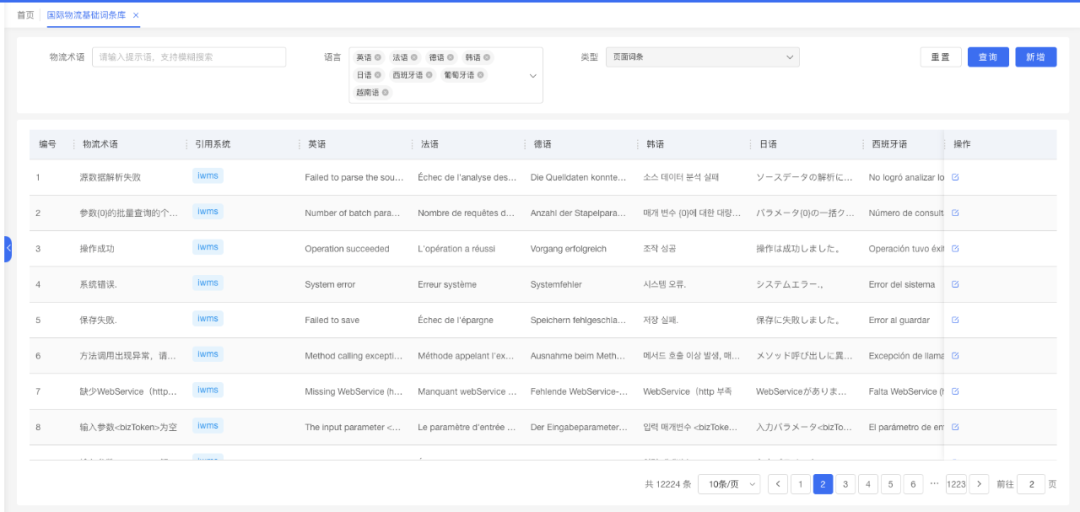Remove the 德语 language tag

(450, 57)
